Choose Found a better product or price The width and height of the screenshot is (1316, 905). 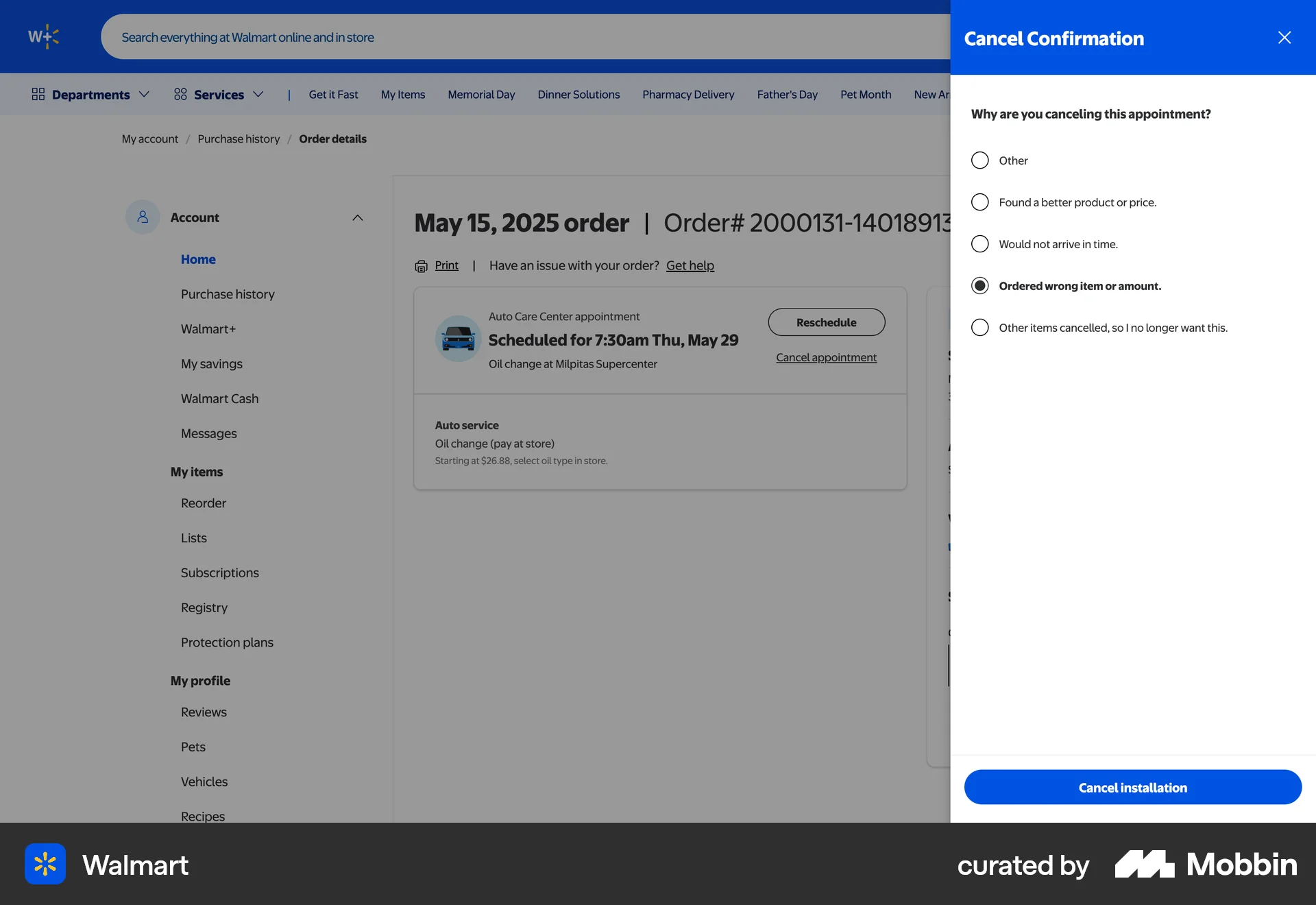980,202
